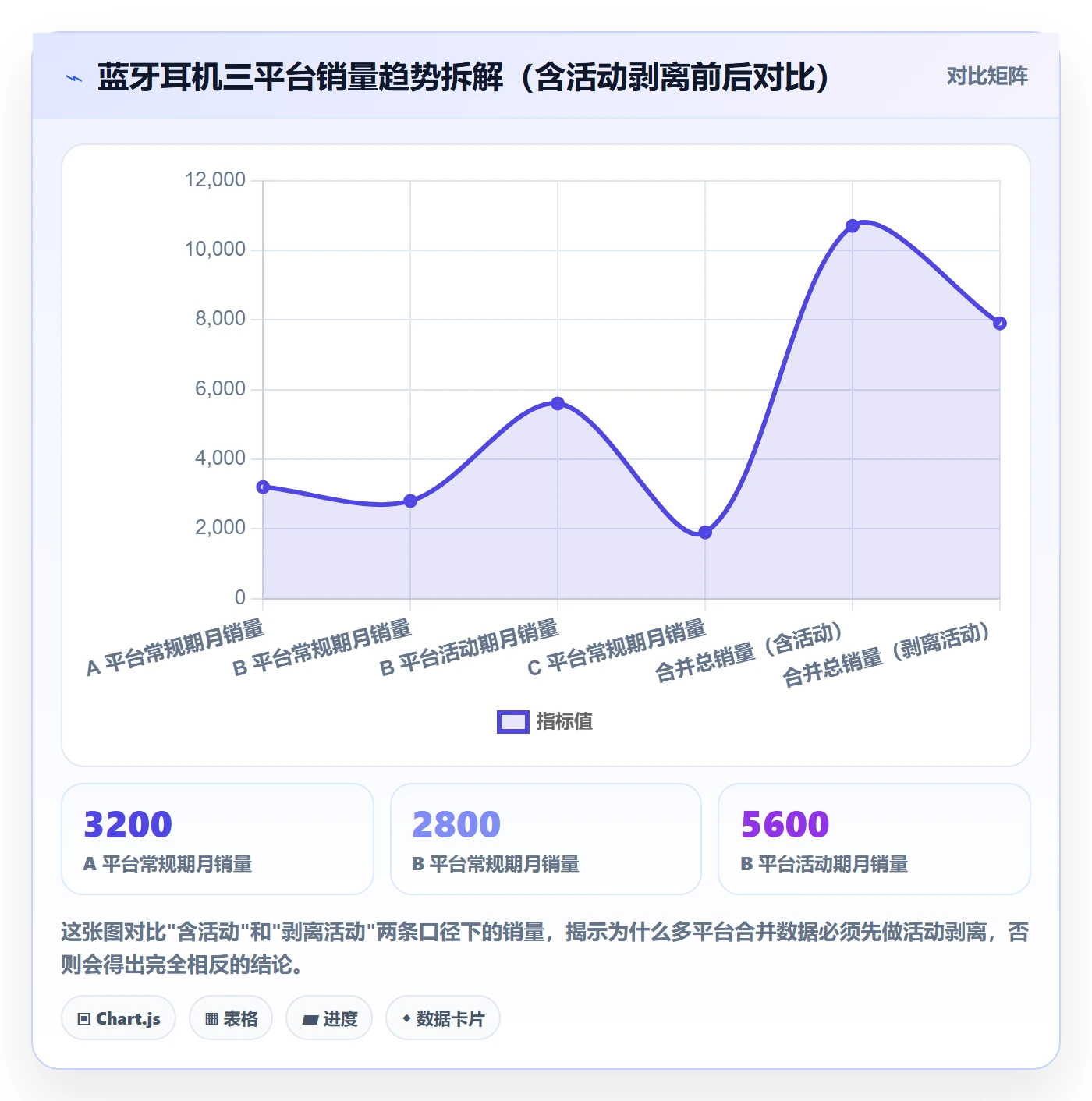Screen dimensions: 1092x1101
Task: Click the 8,000 y-axis label
Action: coord(221,319)
